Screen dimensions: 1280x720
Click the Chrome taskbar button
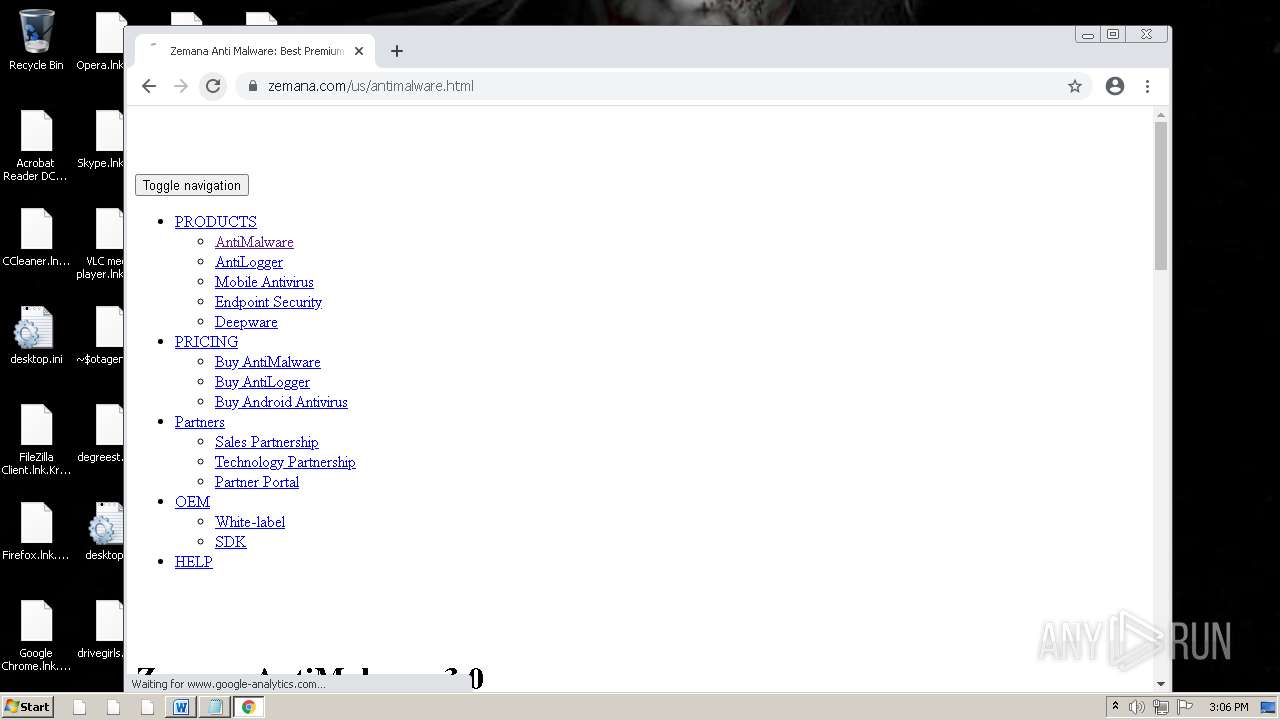click(249, 707)
